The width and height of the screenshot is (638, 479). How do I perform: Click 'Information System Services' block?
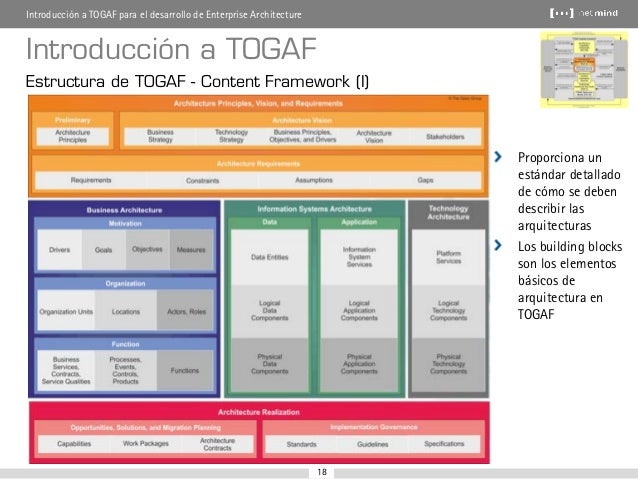(359, 257)
